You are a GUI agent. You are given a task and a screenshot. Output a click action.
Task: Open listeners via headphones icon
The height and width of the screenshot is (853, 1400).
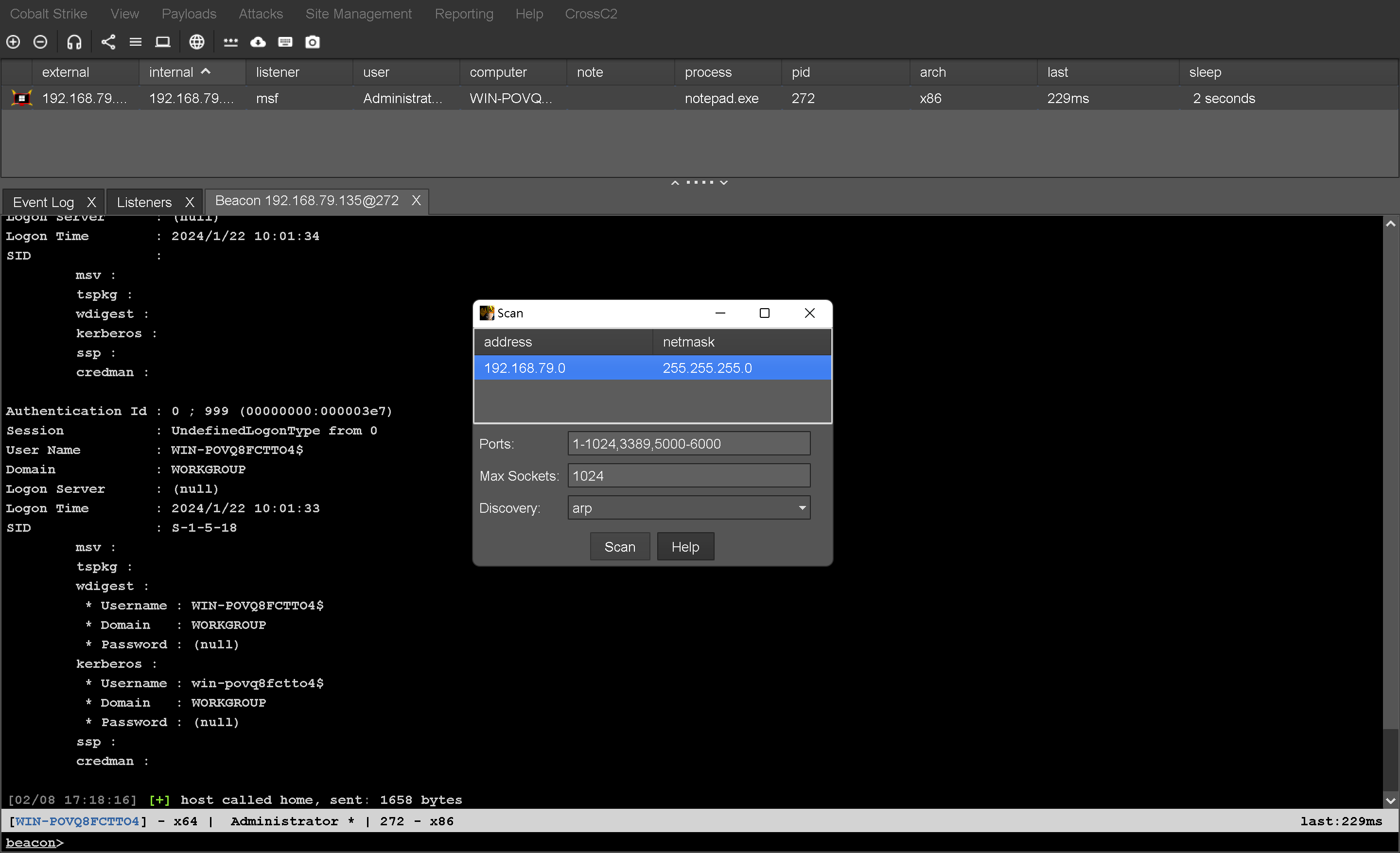(74, 41)
